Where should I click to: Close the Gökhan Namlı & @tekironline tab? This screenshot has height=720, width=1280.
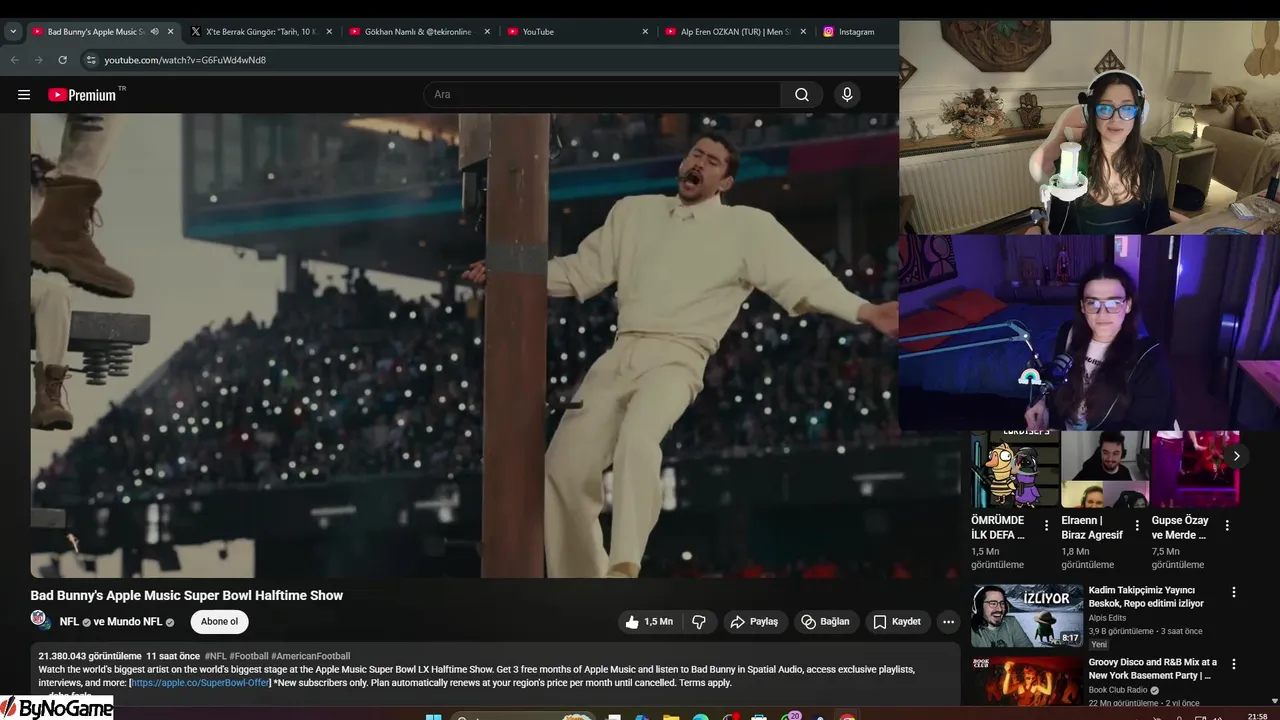pos(487,32)
